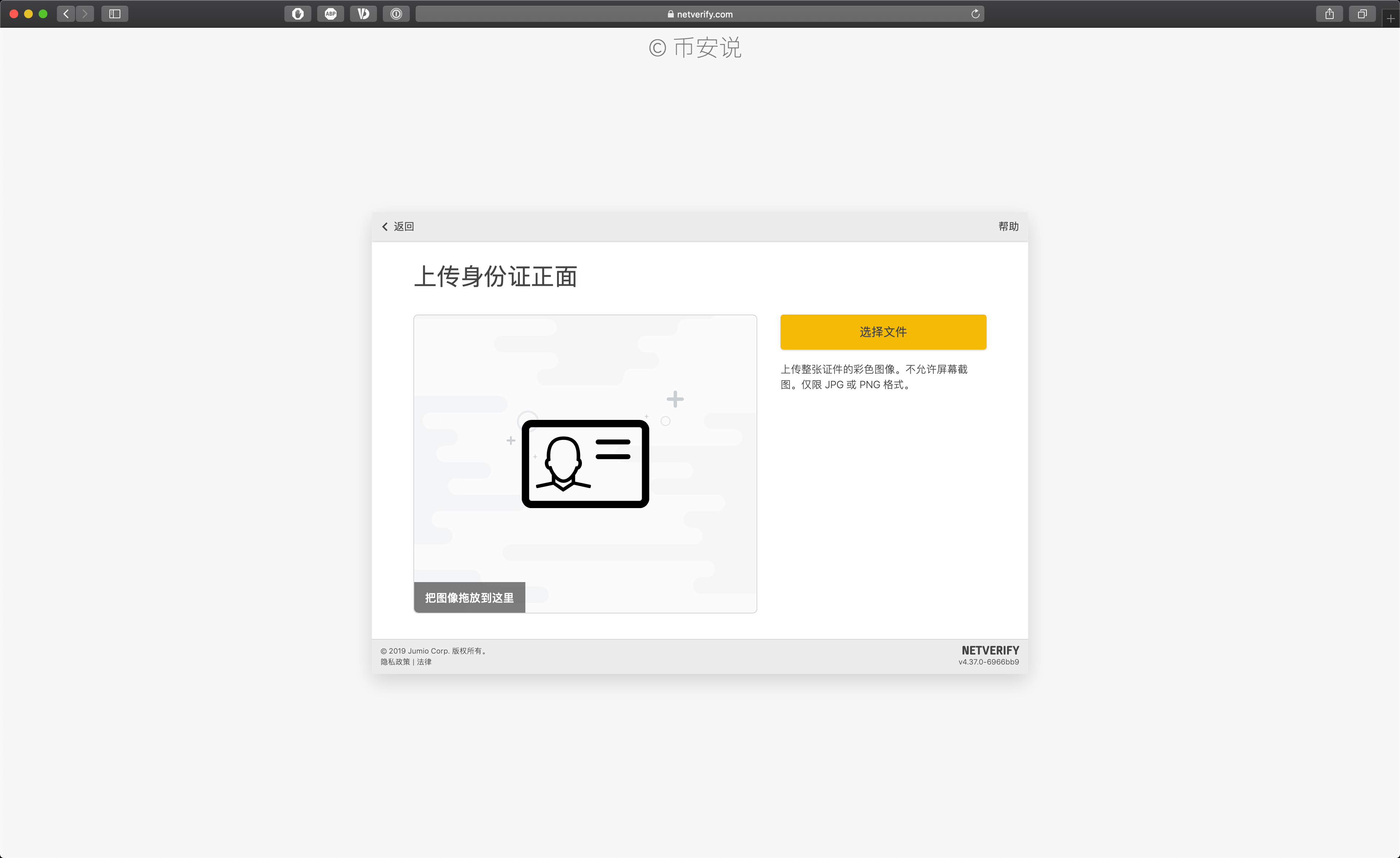The image size is (1400, 858).
Task: Open the tab overview icon
Action: tap(1362, 13)
